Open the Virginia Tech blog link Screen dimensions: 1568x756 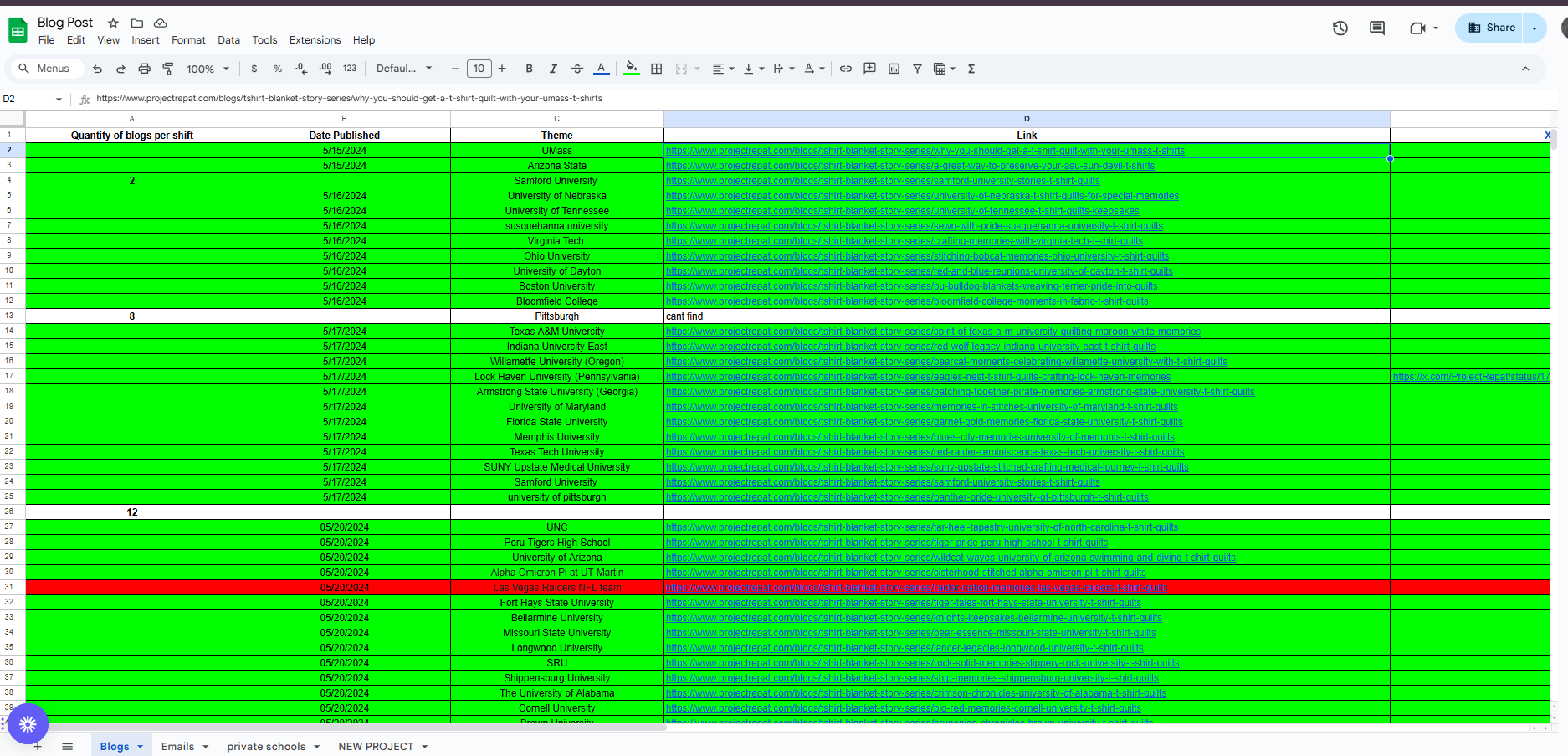[x=904, y=241]
